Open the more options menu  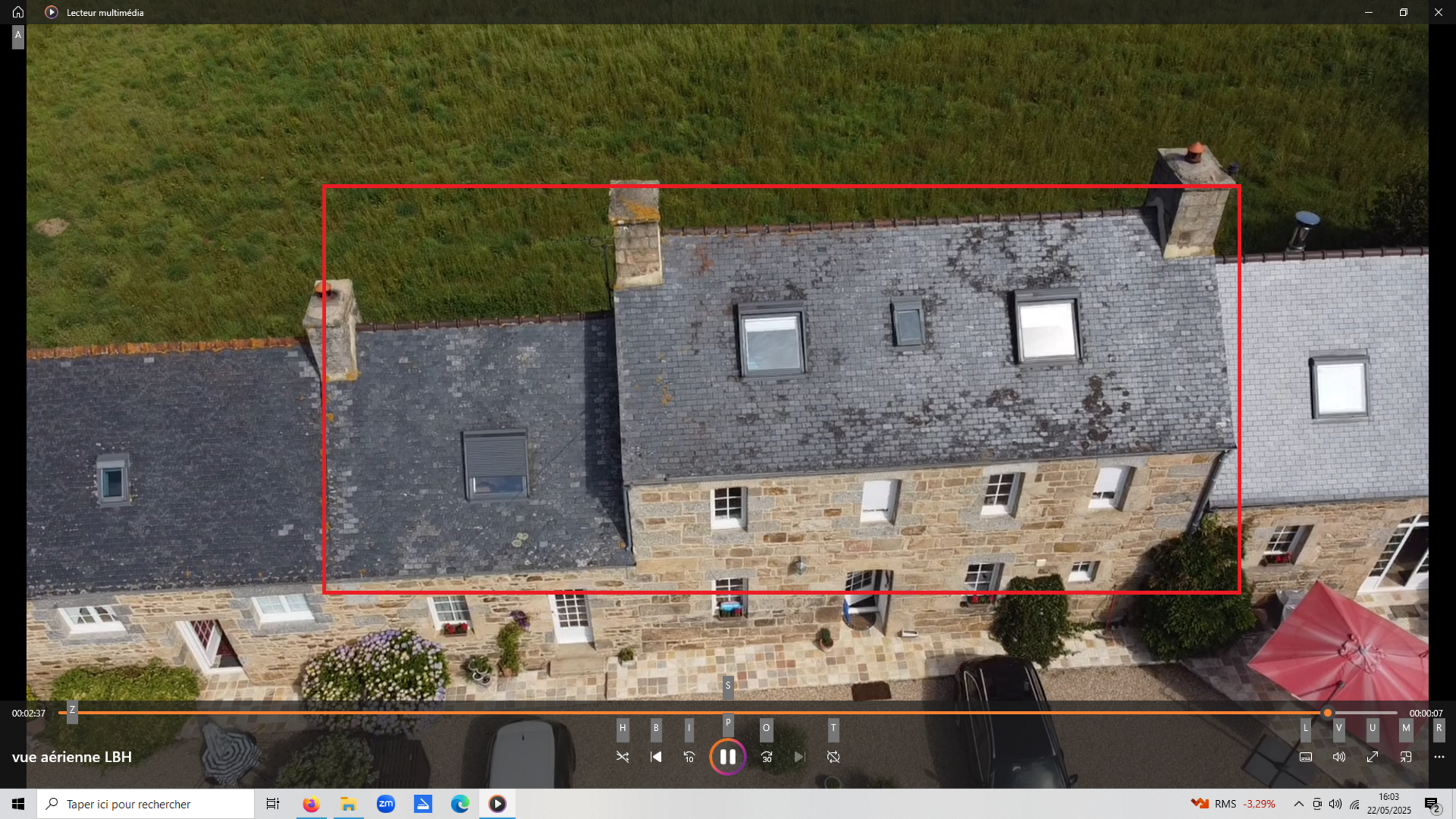point(1439,757)
